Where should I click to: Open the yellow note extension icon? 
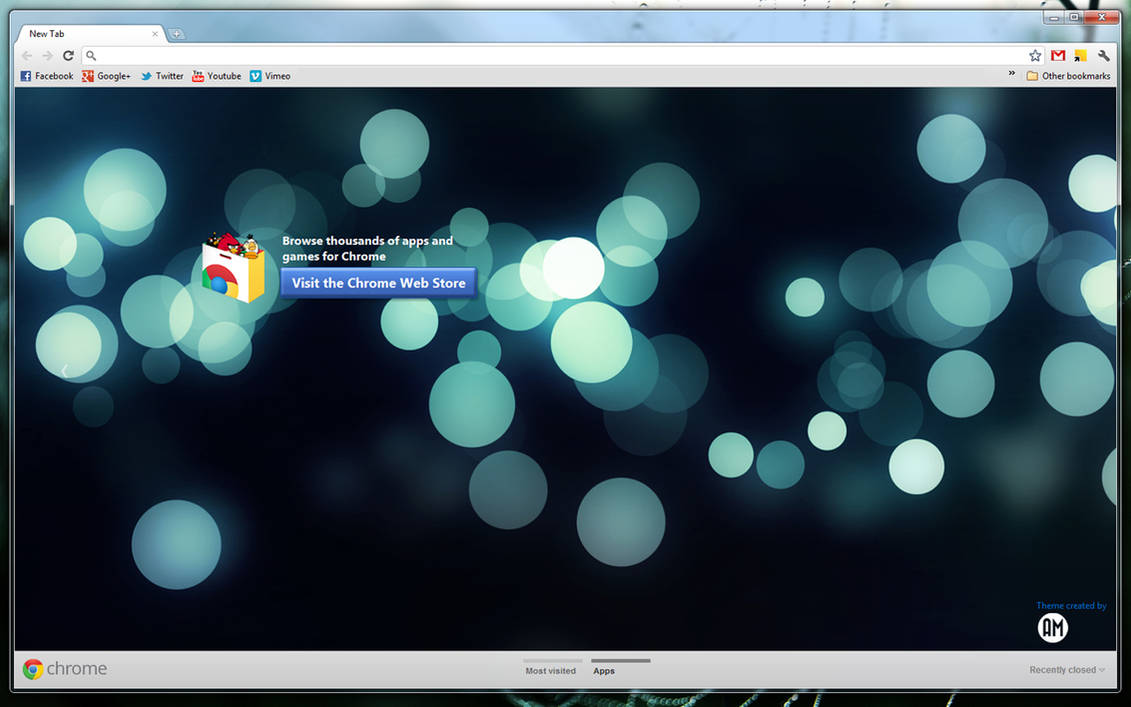[x=1081, y=56]
